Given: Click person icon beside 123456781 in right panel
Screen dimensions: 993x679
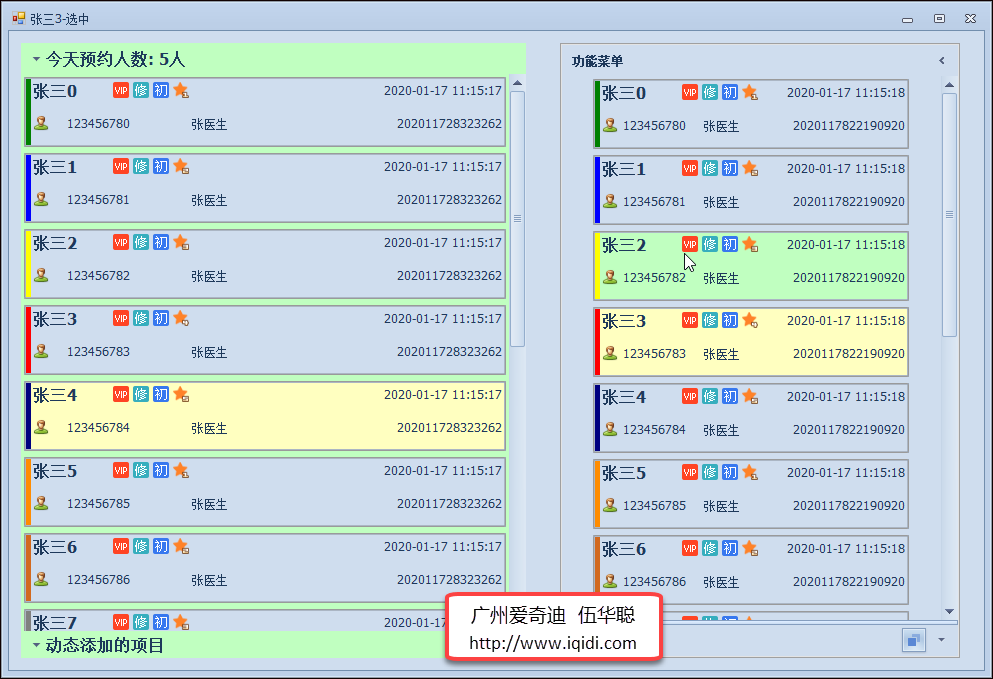Looking at the screenshot, I should point(610,201).
